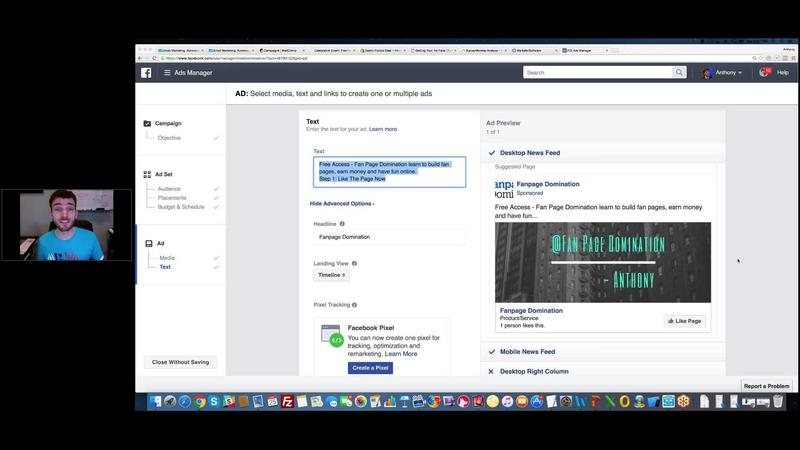800x450 pixels.
Task: Click the Headline input field
Action: tap(389, 237)
